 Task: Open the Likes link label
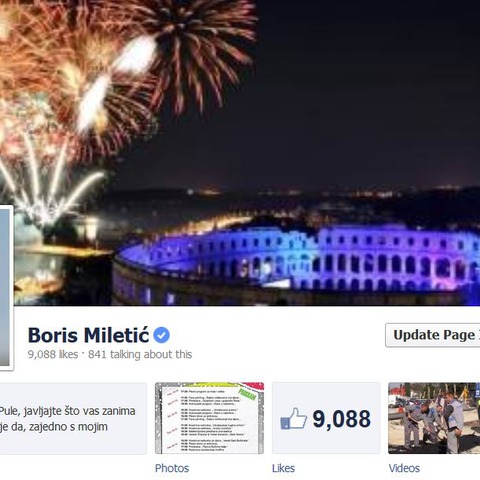tap(283, 468)
